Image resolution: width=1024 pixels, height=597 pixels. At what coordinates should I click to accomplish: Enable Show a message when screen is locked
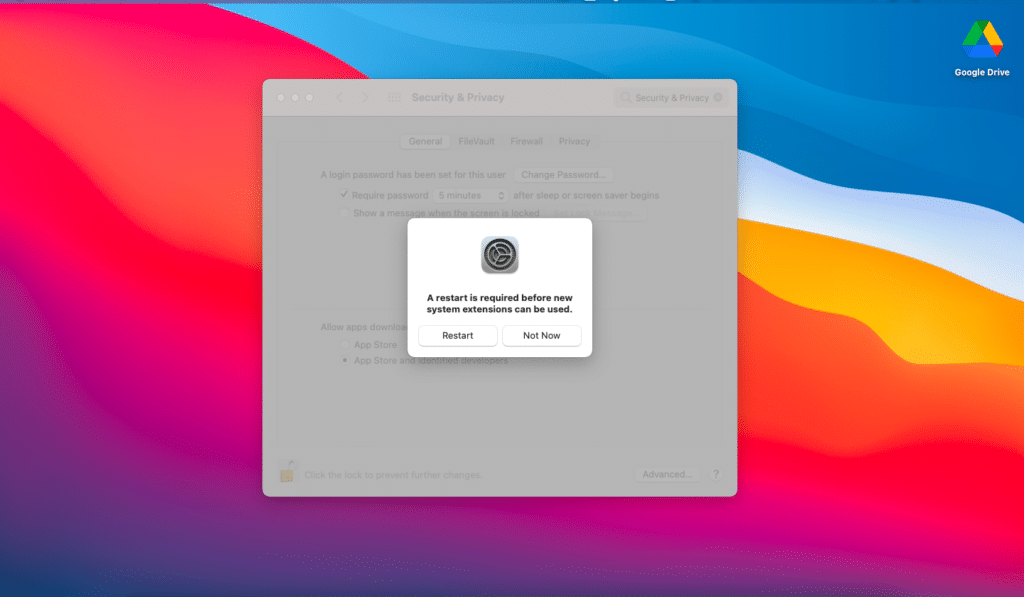click(344, 213)
